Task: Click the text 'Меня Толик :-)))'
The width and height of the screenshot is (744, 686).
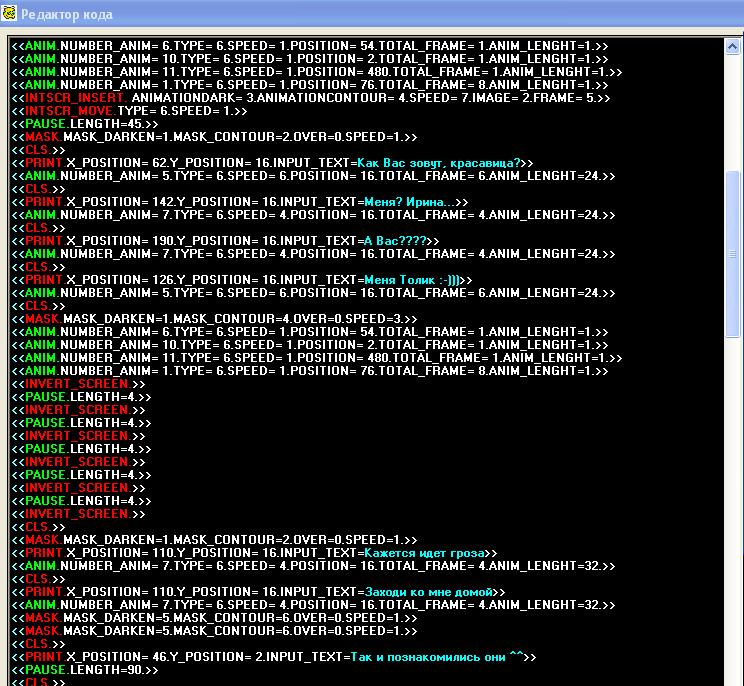Action: (x=412, y=280)
